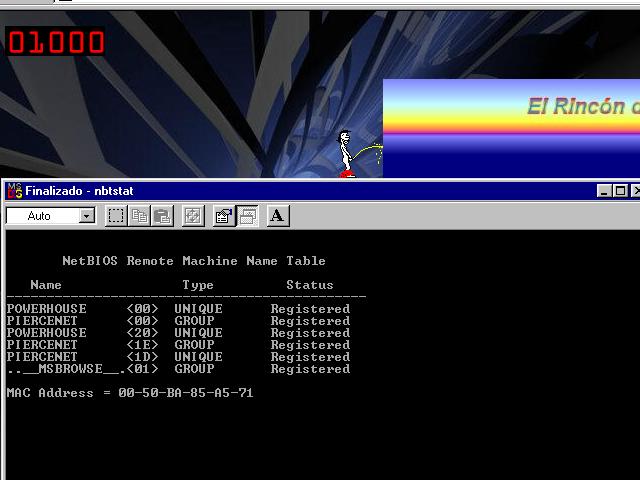The height and width of the screenshot is (480, 640).
Task: Open the Properties toolbar icon
Action: point(224,216)
